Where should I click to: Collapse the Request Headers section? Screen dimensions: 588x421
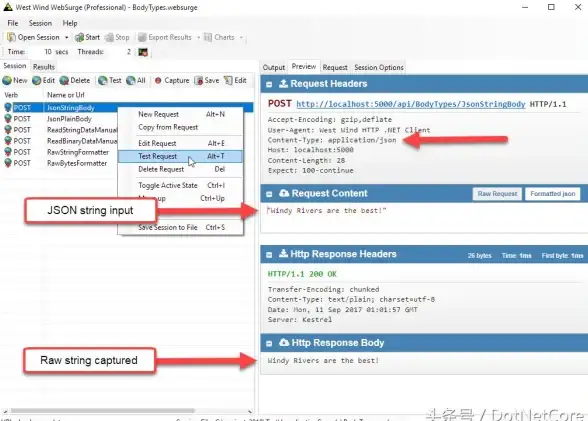tap(269, 84)
